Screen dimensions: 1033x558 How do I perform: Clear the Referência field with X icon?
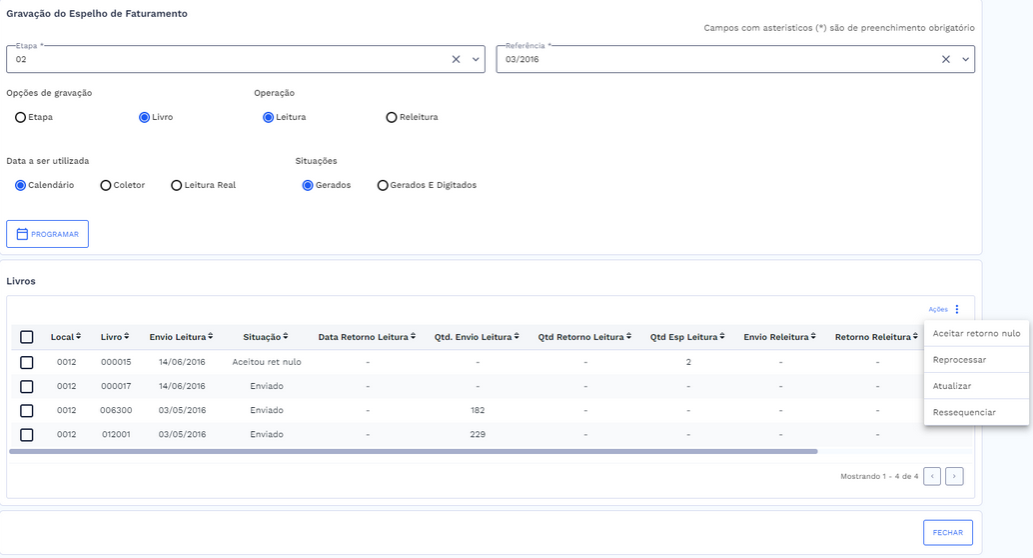click(946, 59)
